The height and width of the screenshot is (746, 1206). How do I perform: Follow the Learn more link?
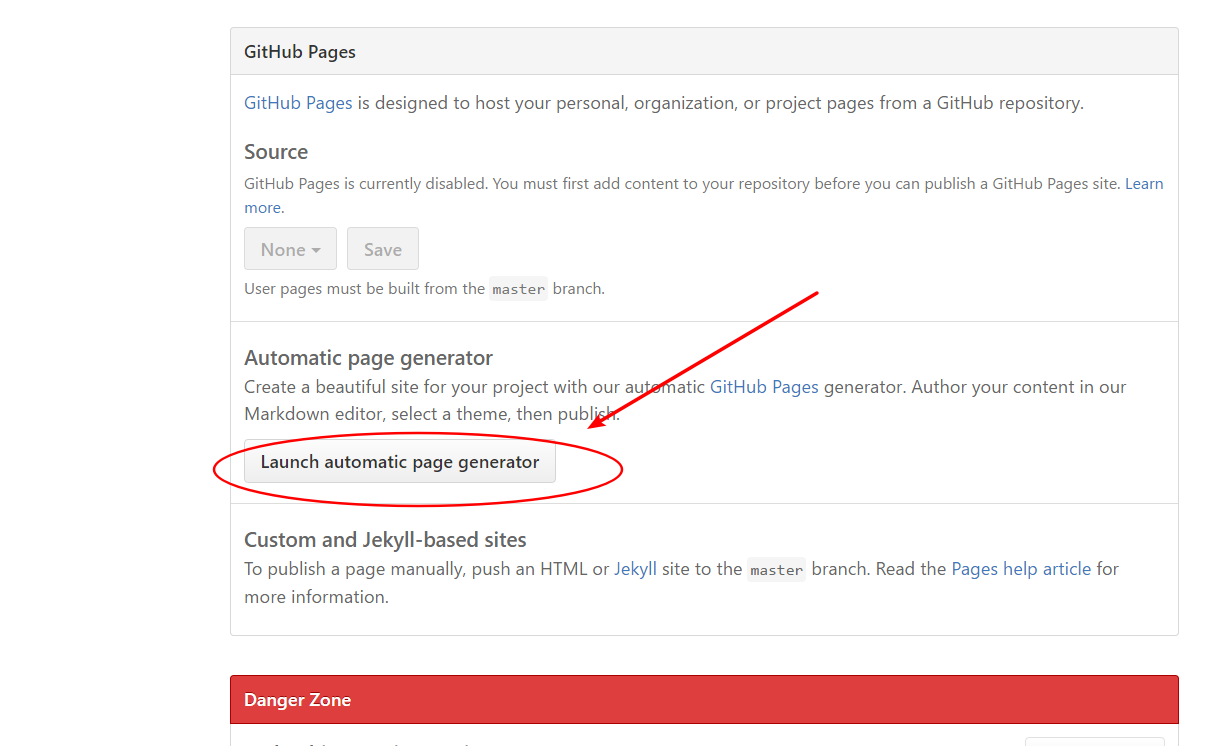pyautogui.click(x=1144, y=184)
